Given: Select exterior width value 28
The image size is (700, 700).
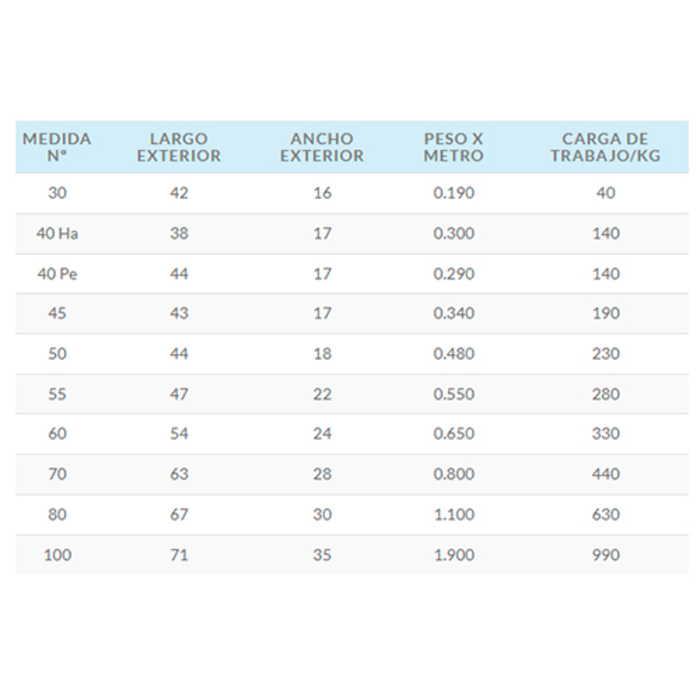Looking at the screenshot, I should (x=322, y=474).
